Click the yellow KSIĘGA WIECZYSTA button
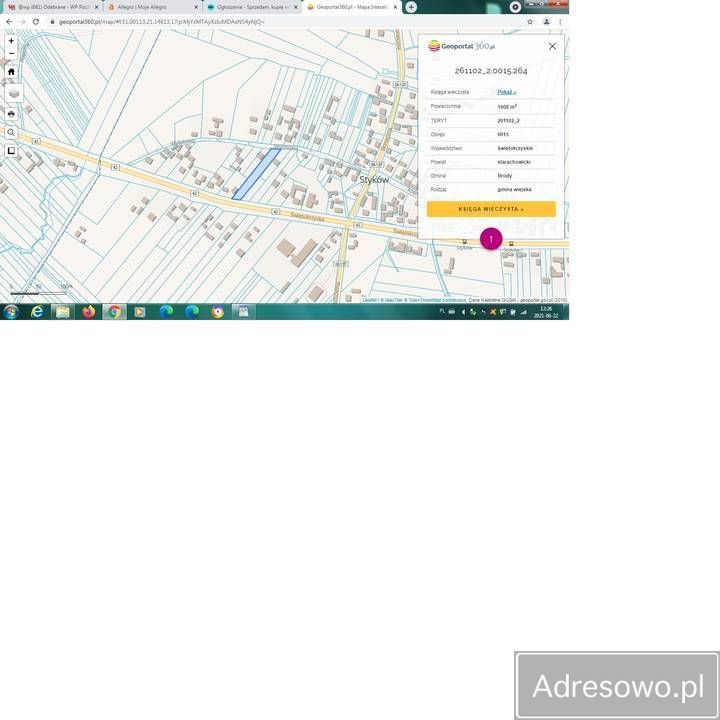 (x=491, y=209)
